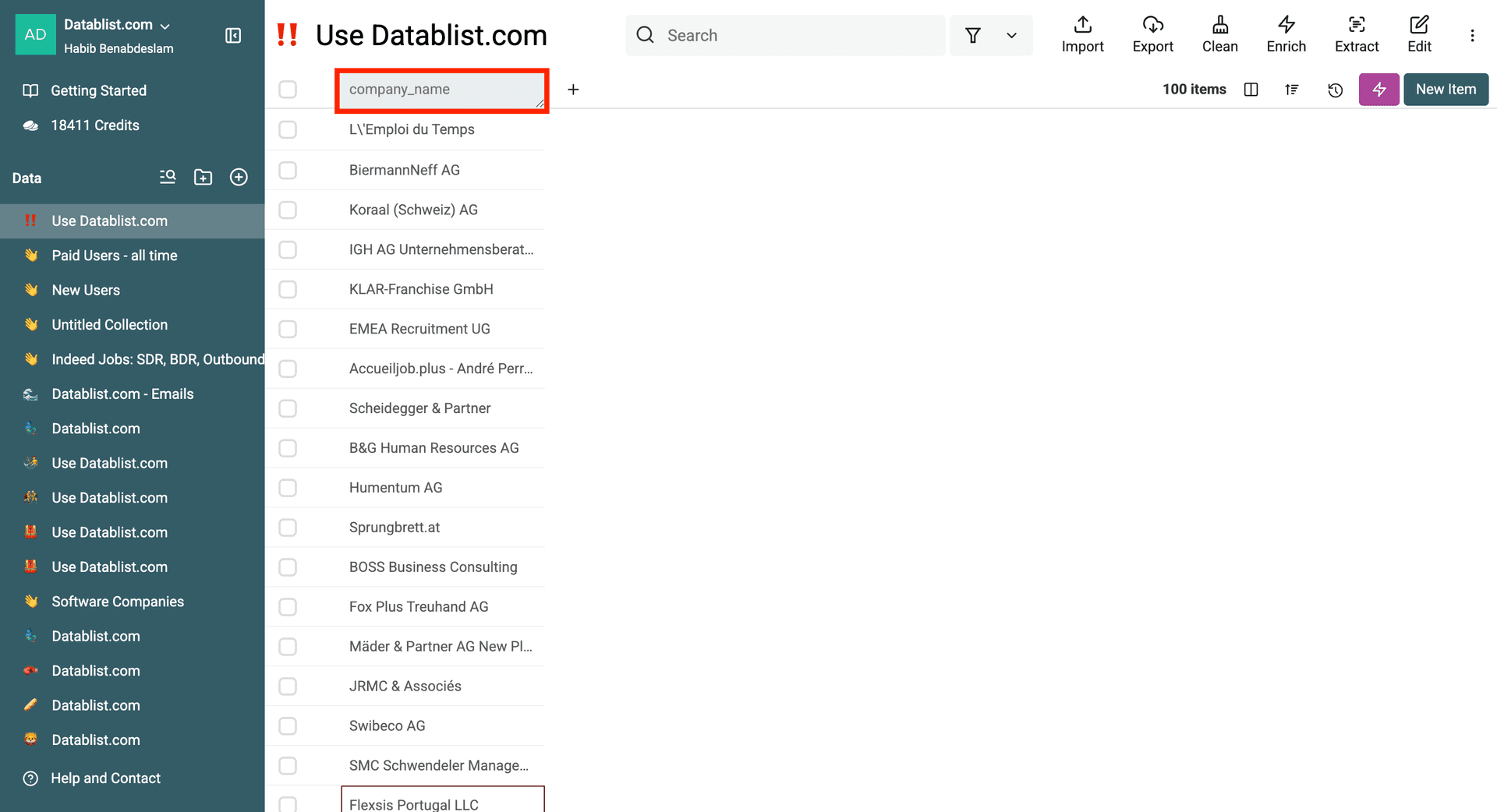Open the Software Companies collection
The width and height of the screenshot is (1497, 812).
pos(118,602)
